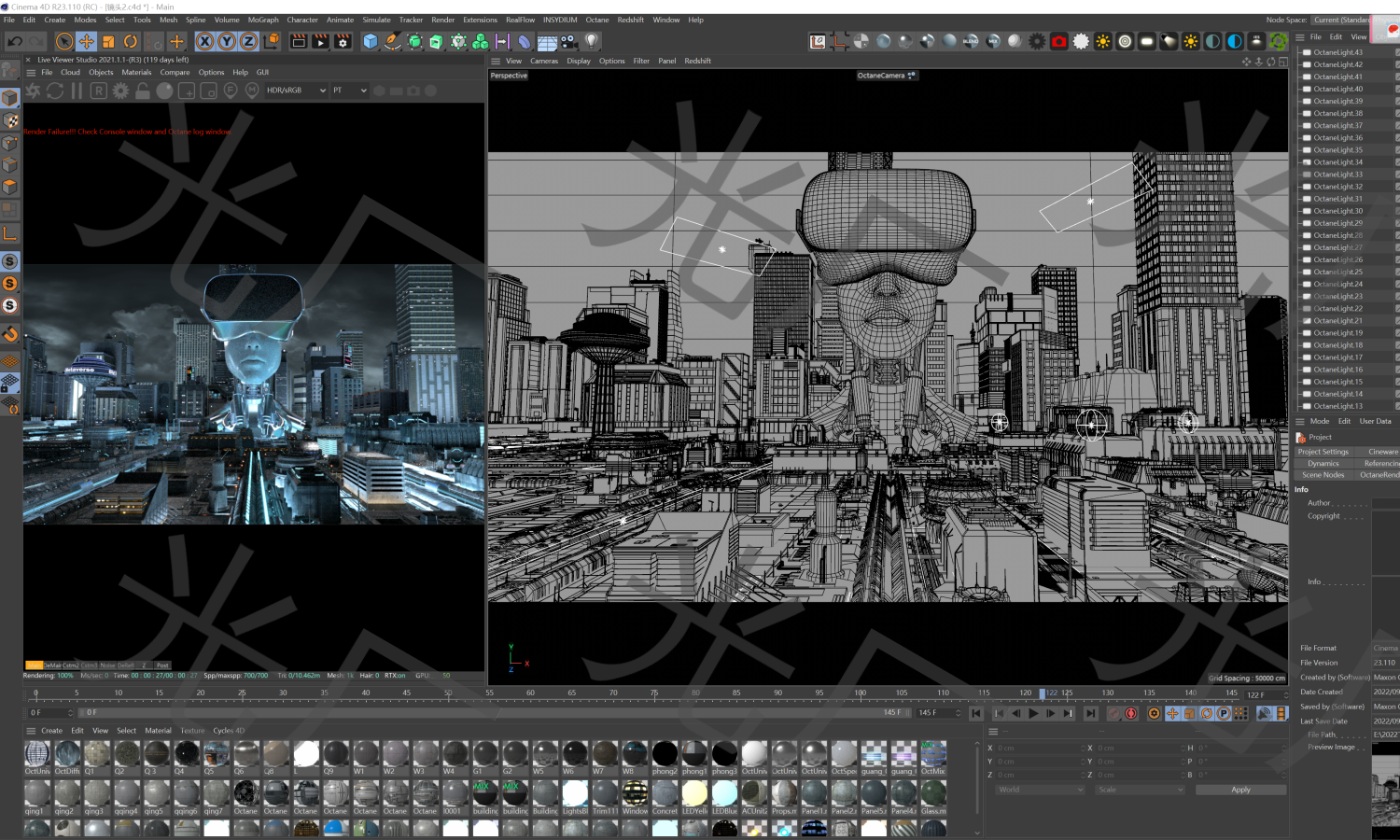Select the cube primitive icon in the toolbar
The image size is (1400, 840).
pos(370,41)
